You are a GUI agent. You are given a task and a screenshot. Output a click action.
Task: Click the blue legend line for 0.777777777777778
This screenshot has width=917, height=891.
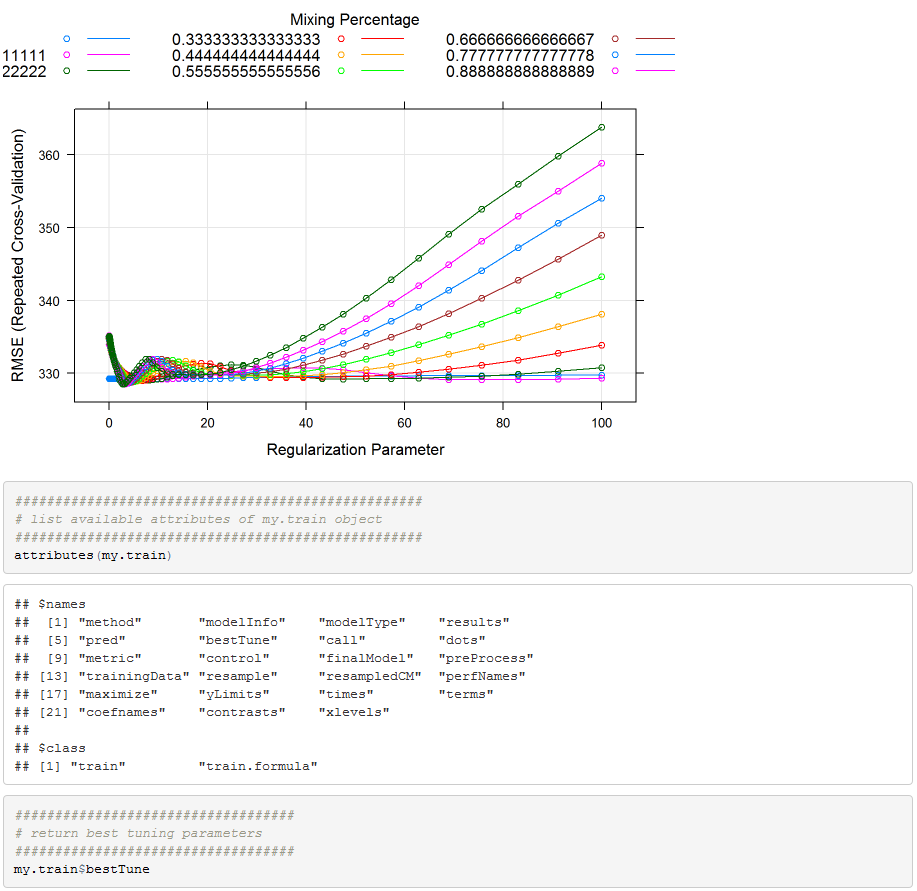point(655,54)
